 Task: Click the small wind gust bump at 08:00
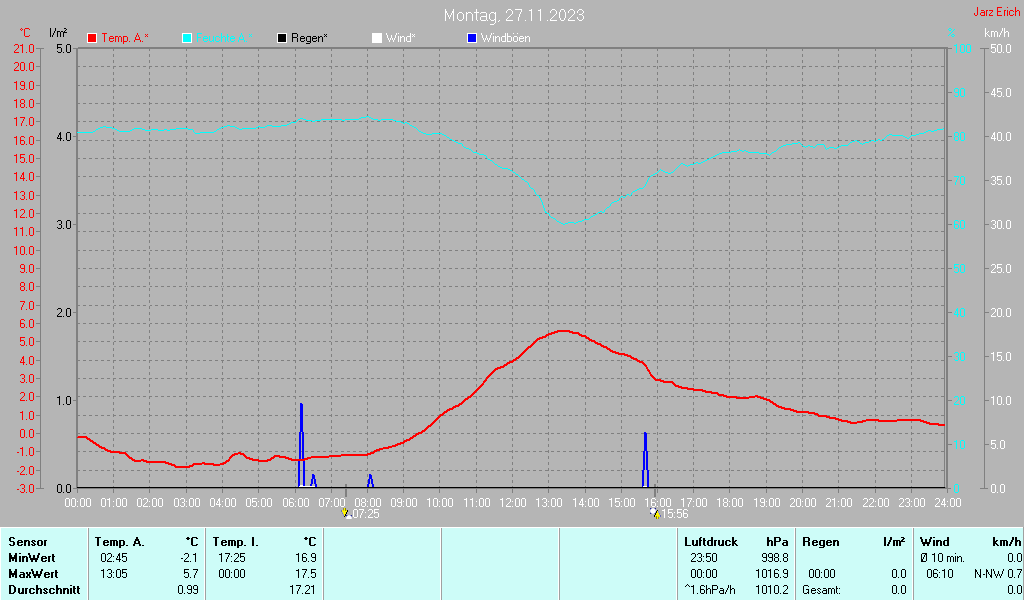pyautogui.click(x=370, y=481)
